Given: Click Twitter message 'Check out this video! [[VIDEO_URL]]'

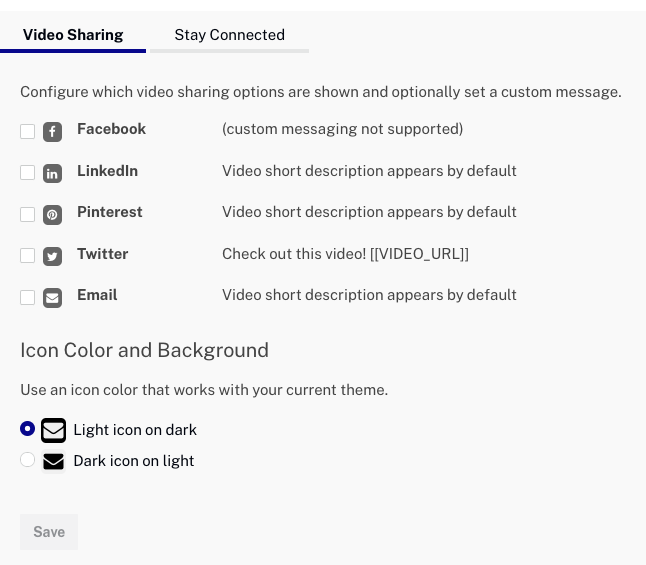Looking at the screenshot, I should pos(345,254).
